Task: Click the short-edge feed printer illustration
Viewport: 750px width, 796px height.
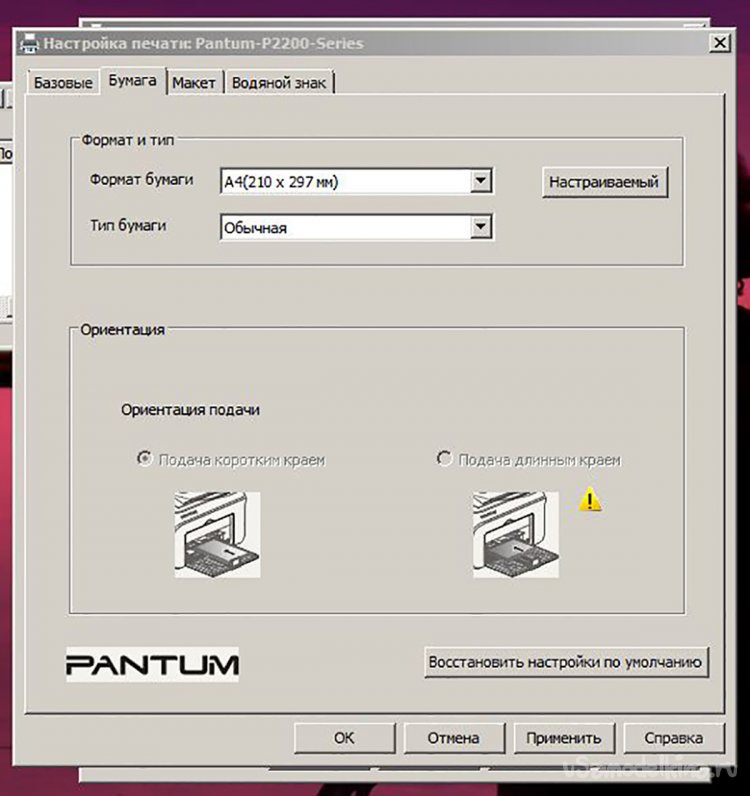Action: pos(217,534)
